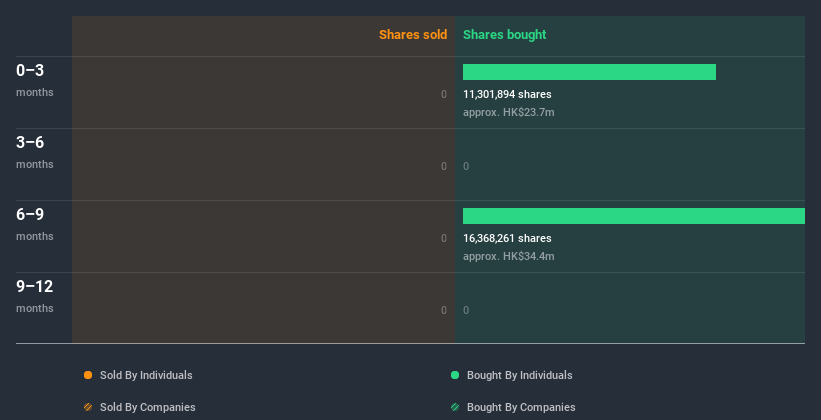The width and height of the screenshot is (821, 420).
Task: Click the Bought By Companies legend label
Action: tap(521, 407)
